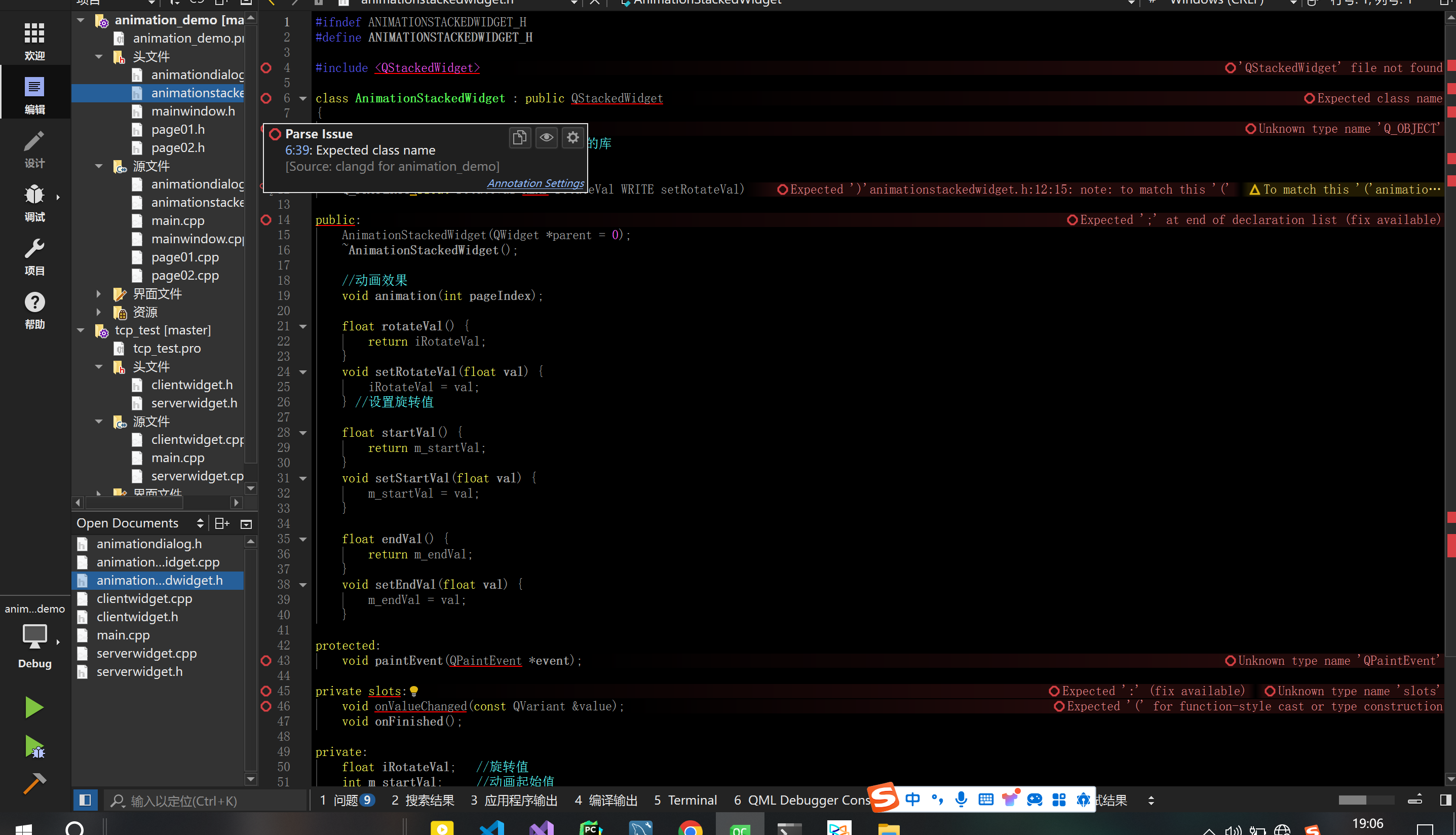This screenshot has height=835, width=1456.
Task: Open Visual Studio Code from taskbar
Action: pyautogui.click(x=492, y=828)
